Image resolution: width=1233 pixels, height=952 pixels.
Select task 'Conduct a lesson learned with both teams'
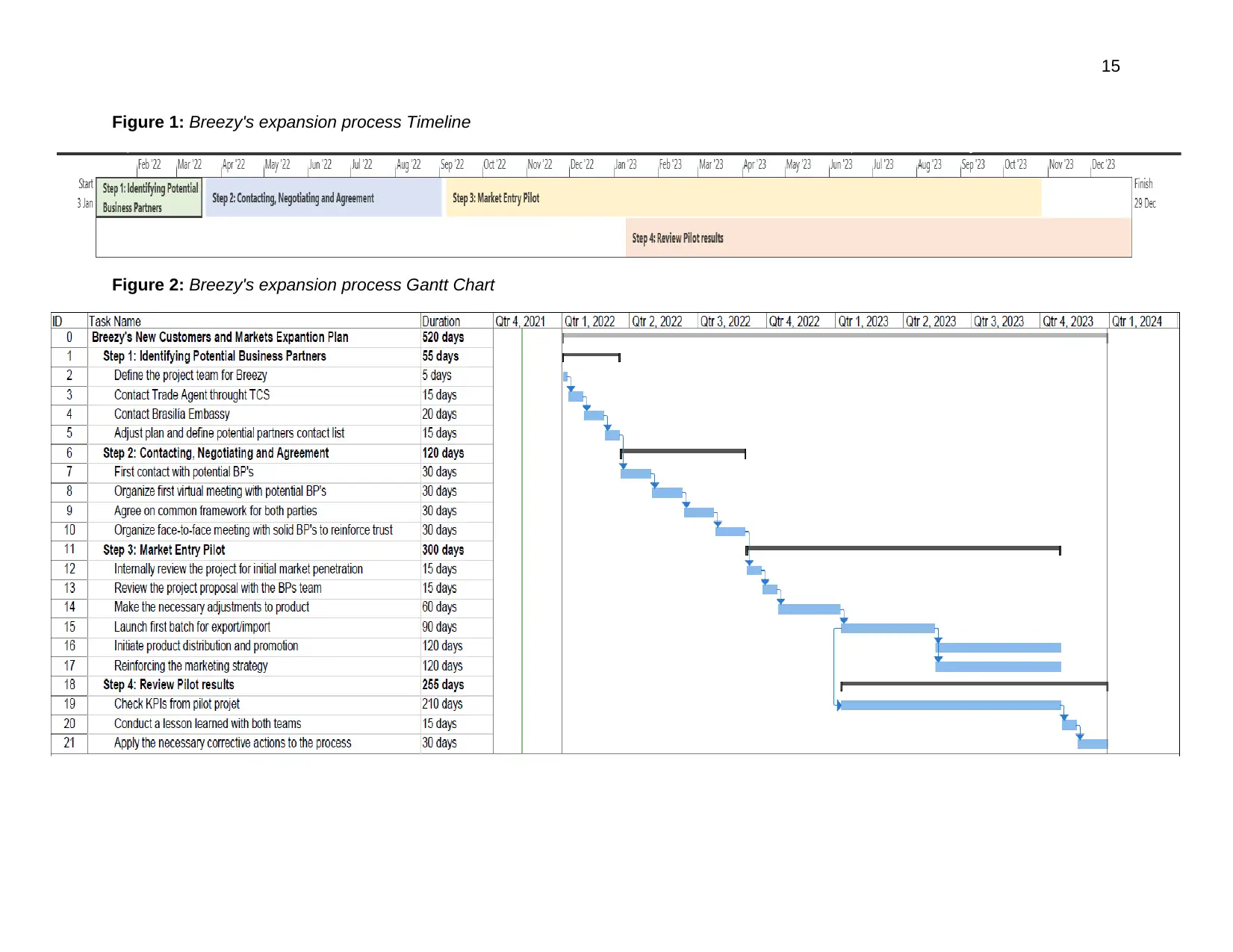coord(208,724)
